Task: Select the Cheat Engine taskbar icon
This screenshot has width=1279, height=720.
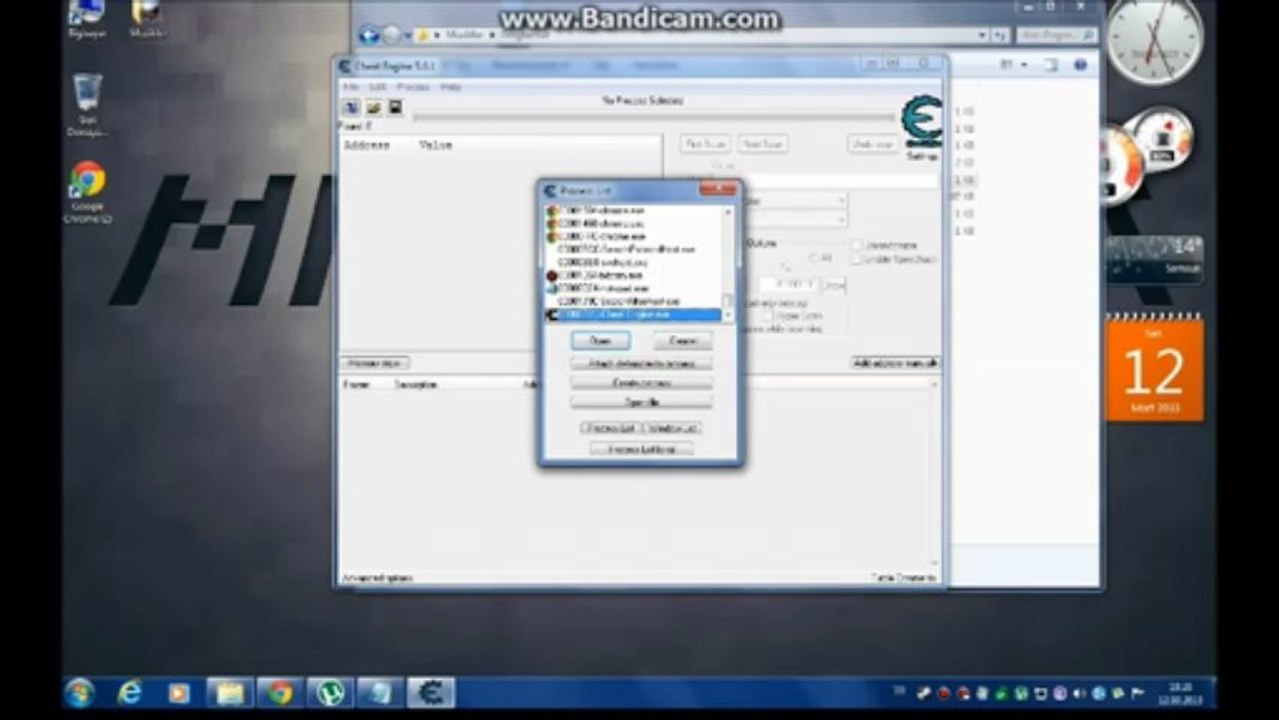Action: (431, 692)
